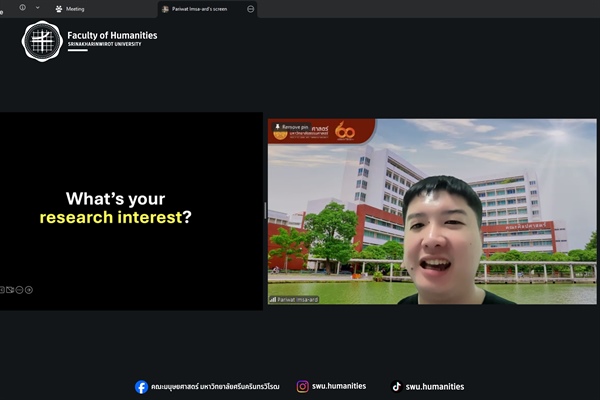This screenshot has width=600, height=400.
Task: Click the TikTok icon in footer
Action: pos(397,387)
